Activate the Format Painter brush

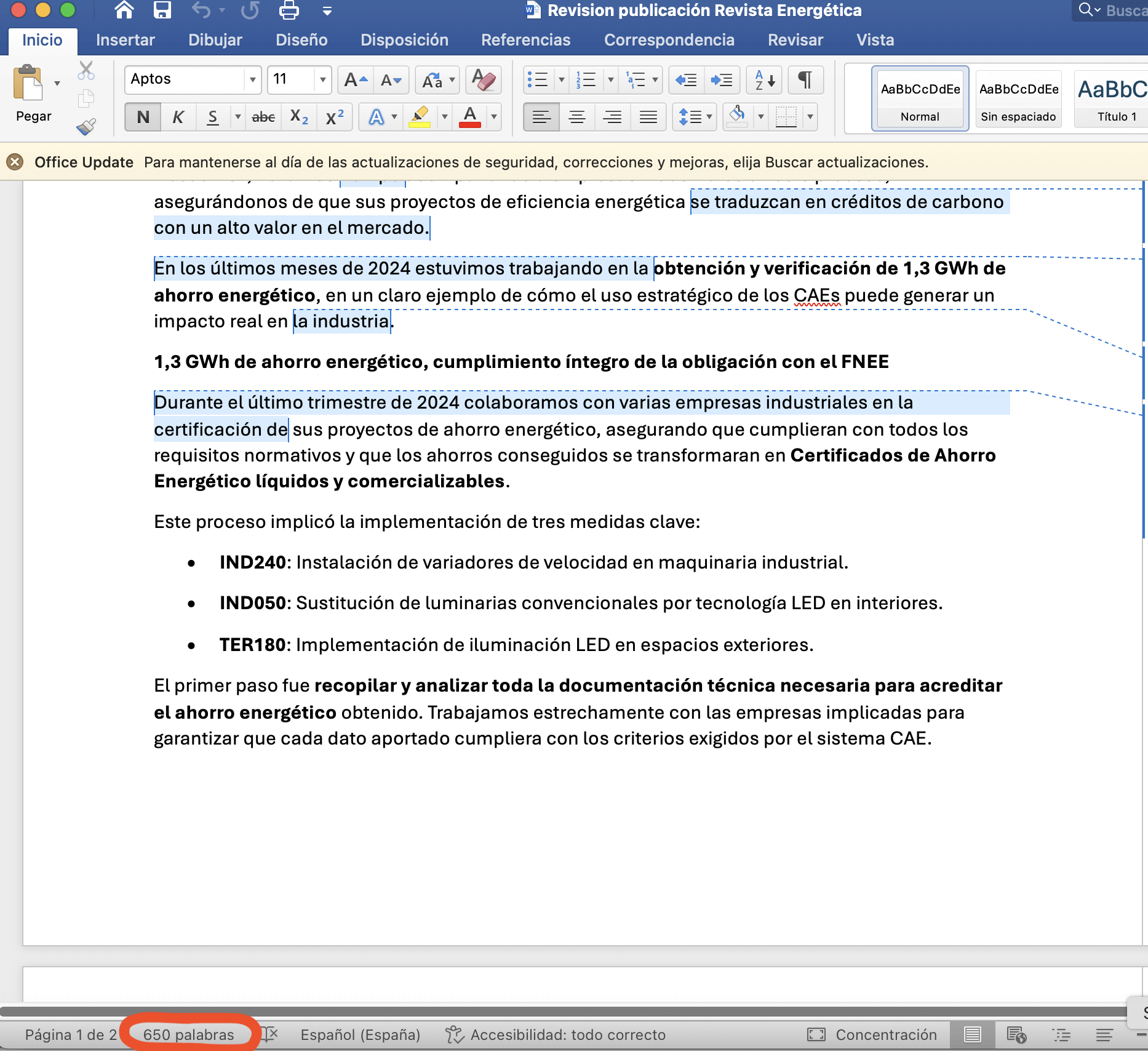86,126
